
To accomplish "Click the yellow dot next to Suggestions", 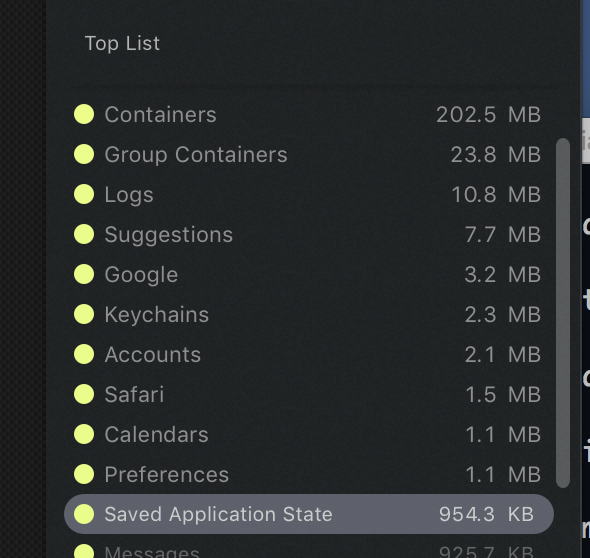I will point(84,234).
